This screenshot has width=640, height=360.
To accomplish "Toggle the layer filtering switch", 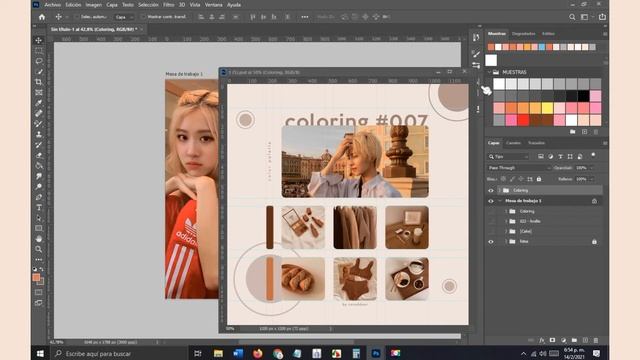I will 593,155.
